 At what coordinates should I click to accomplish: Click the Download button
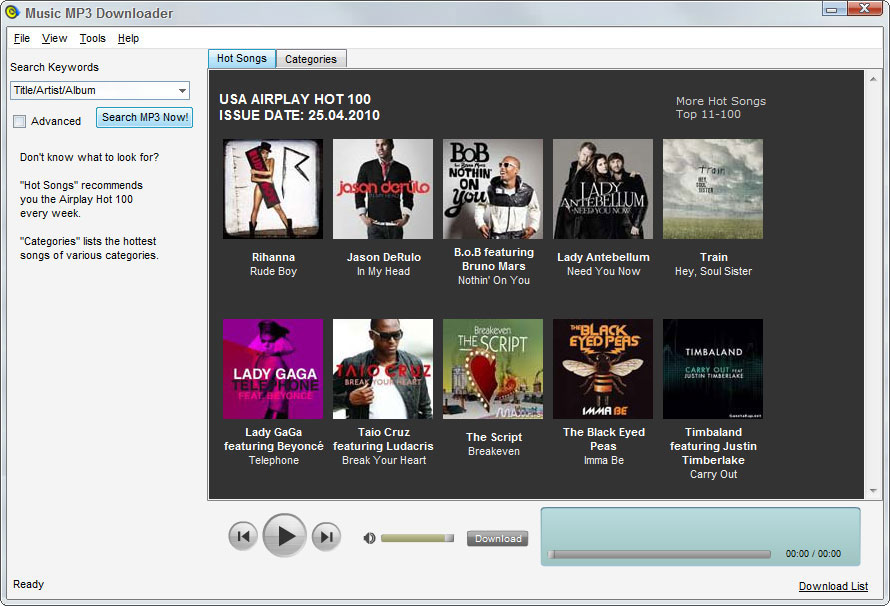point(498,538)
